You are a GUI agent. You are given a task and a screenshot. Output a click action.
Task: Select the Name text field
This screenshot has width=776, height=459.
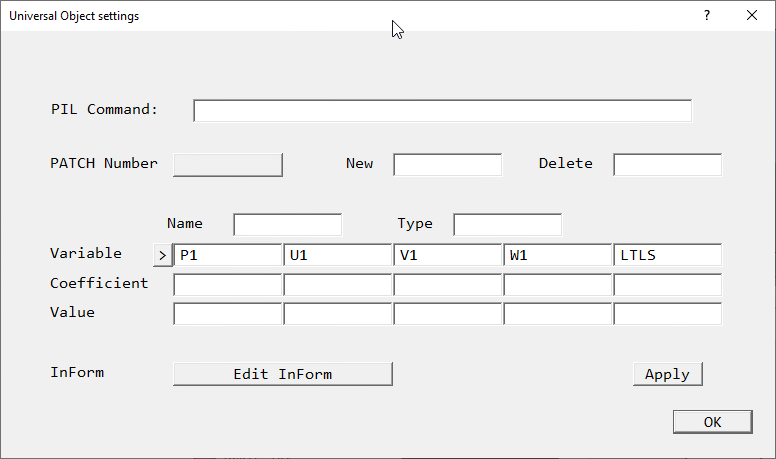pos(287,224)
